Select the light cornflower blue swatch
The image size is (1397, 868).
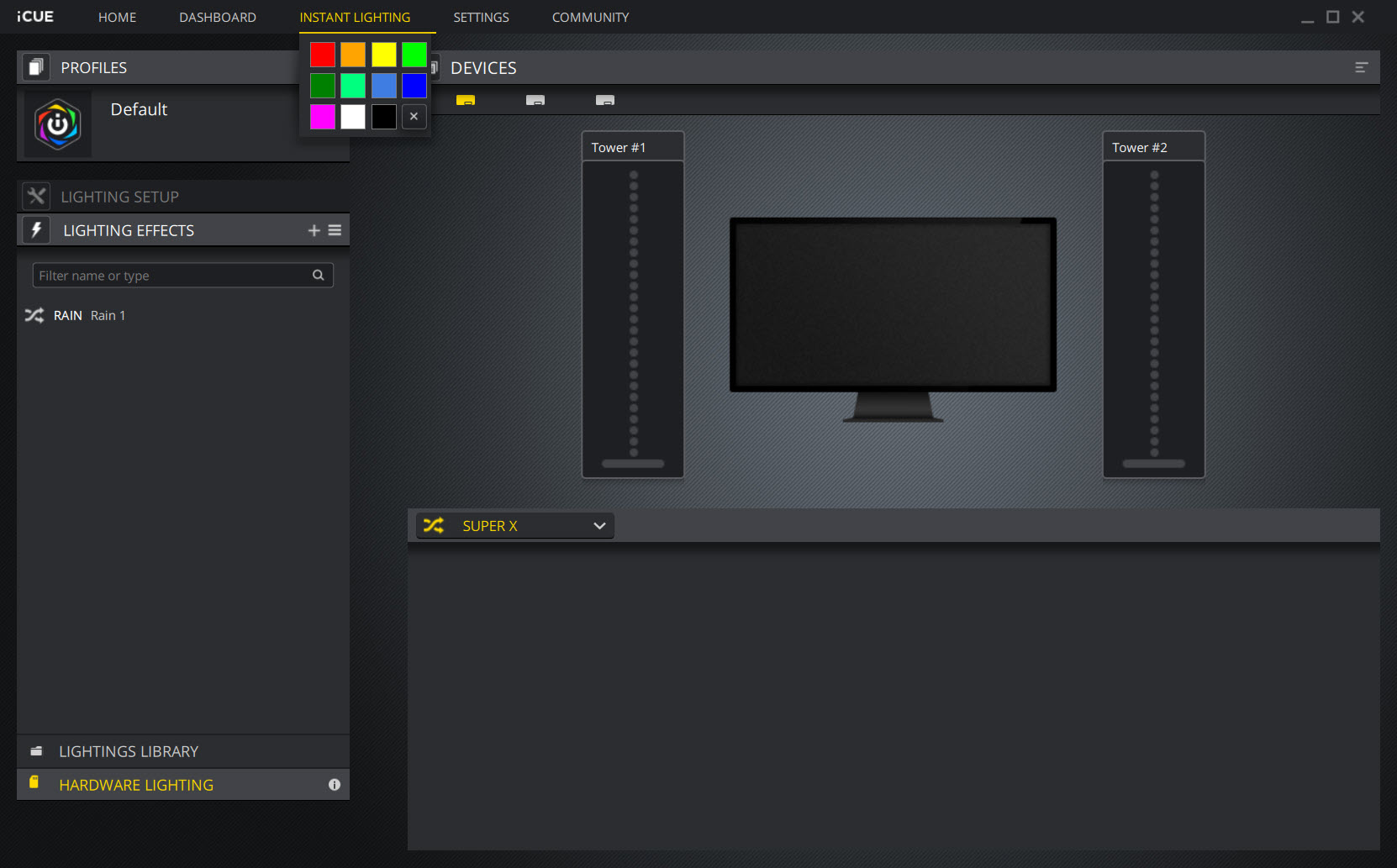pyautogui.click(x=384, y=86)
